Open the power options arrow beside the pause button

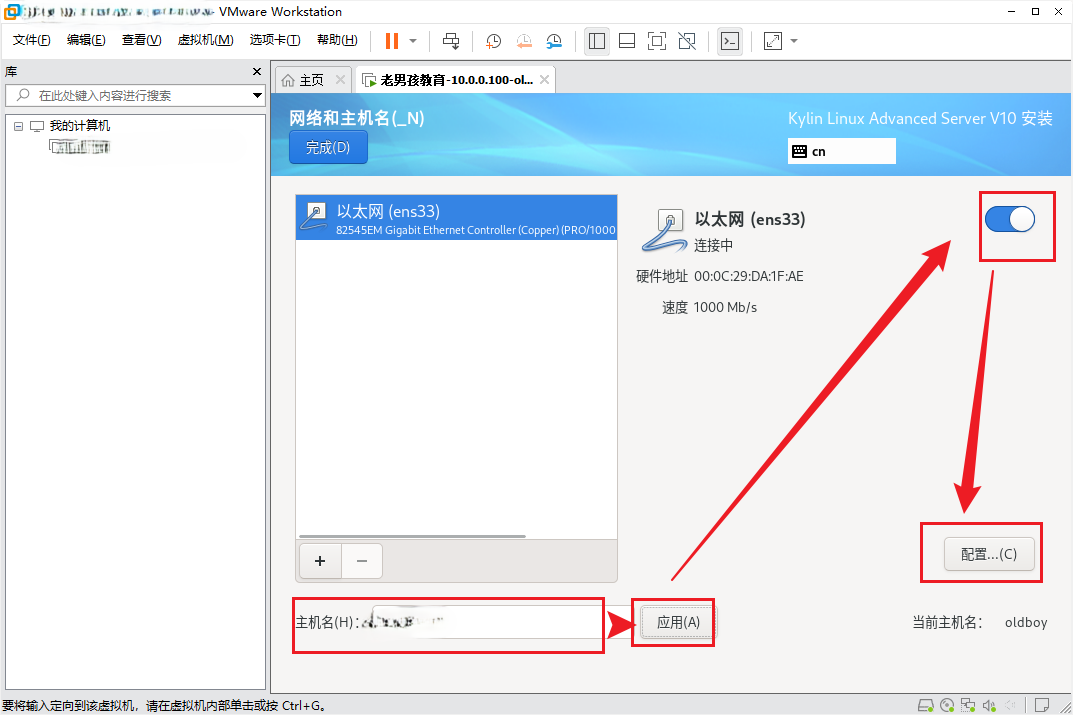(413, 41)
